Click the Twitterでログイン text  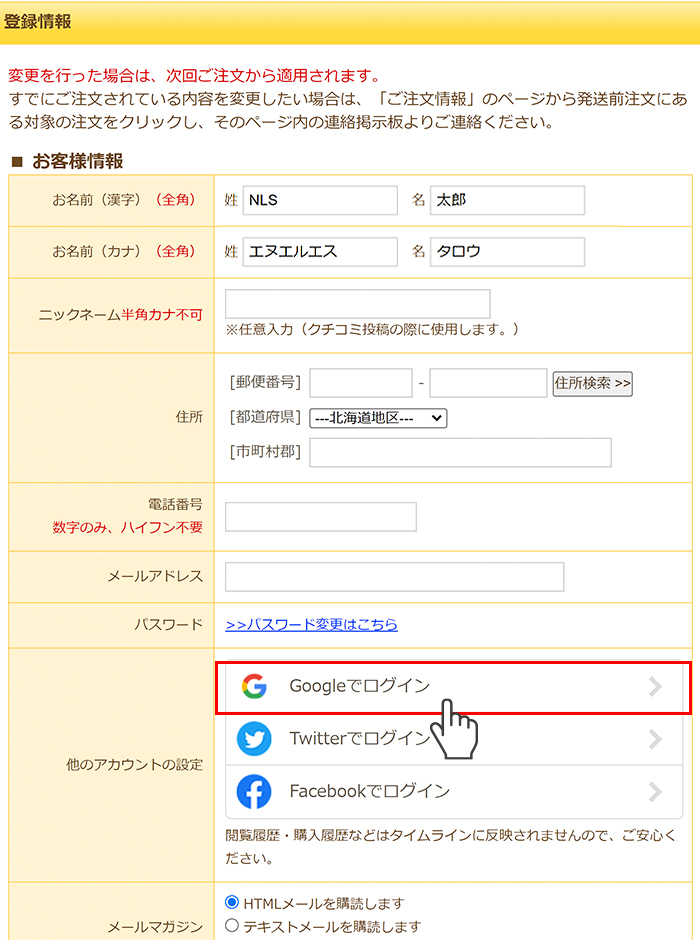(x=360, y=739)
